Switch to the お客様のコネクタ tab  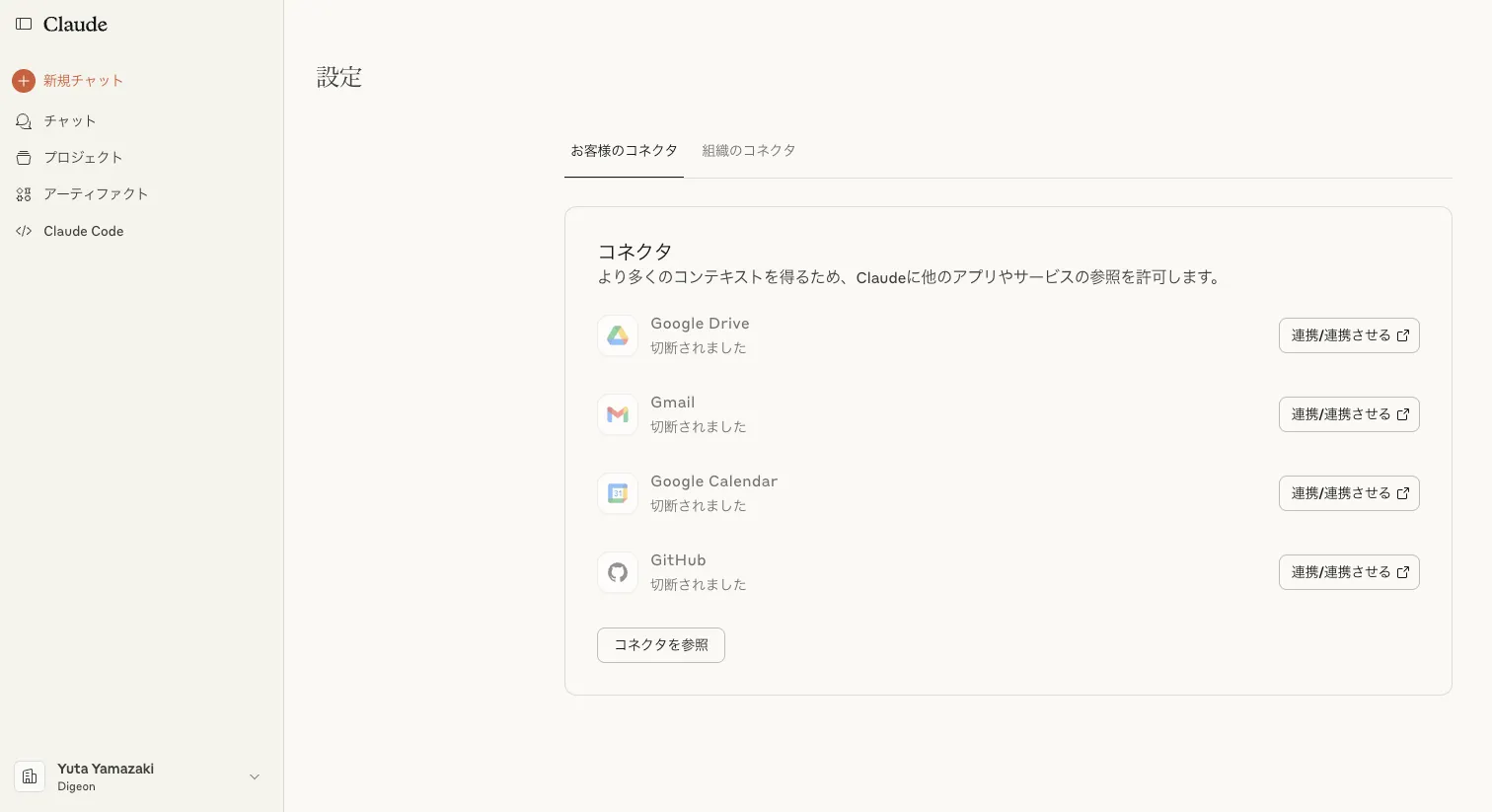(x=624, y=151)
